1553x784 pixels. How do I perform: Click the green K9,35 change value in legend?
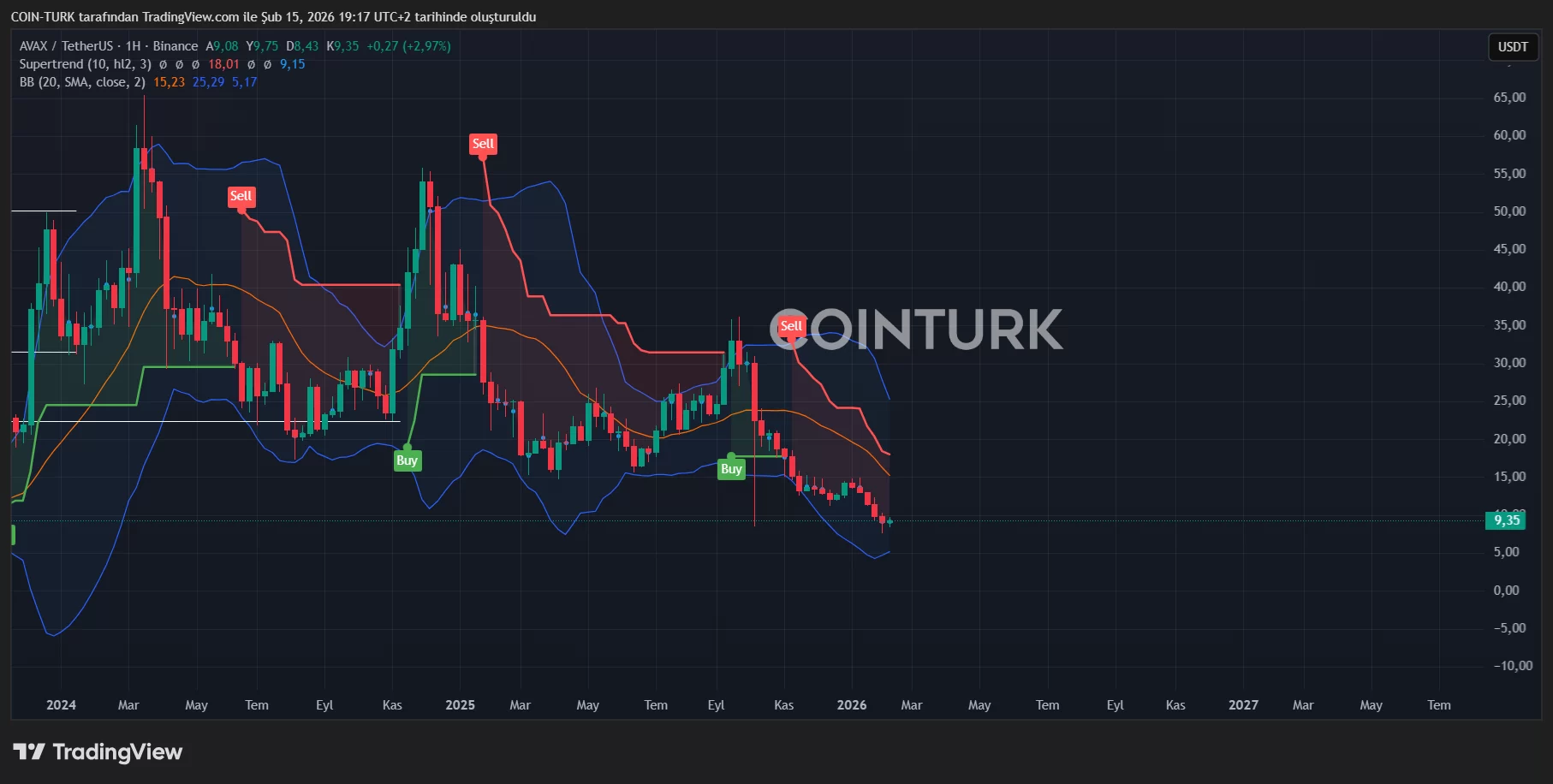point(342,46)
